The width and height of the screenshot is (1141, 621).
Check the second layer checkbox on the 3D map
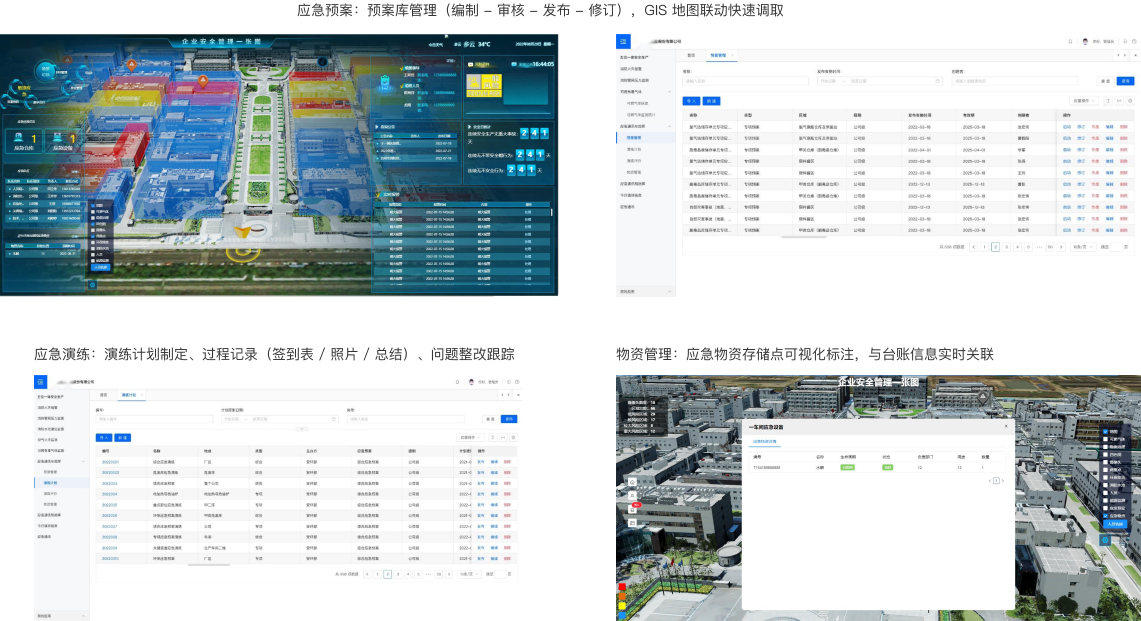tap(1106, 438)
